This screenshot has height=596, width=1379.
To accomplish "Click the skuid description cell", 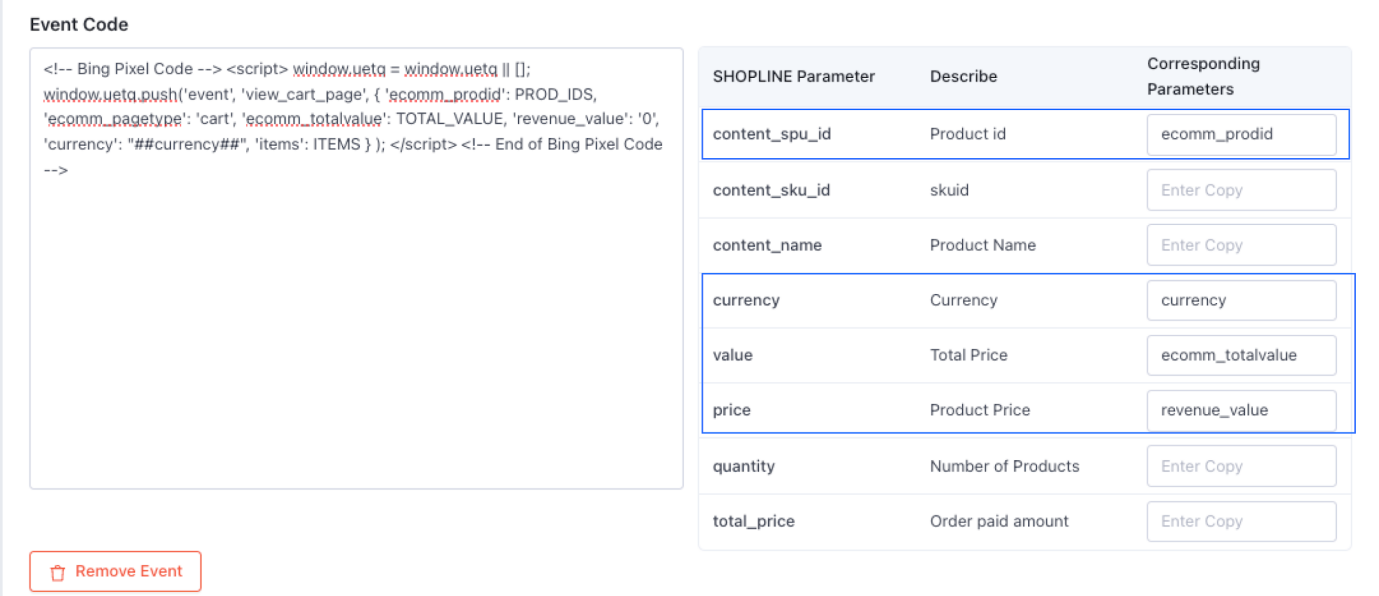I will pos(949,190).
